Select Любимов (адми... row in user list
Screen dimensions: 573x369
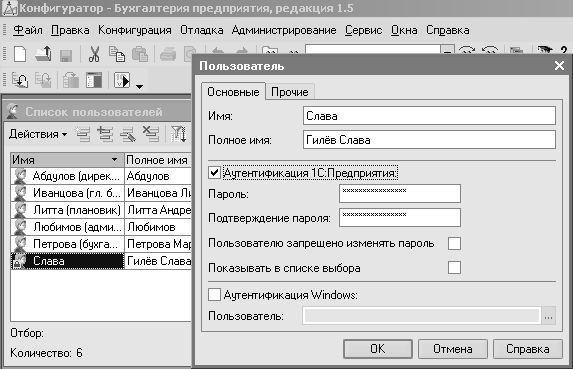pyautogui.click(x=101, y=227)
